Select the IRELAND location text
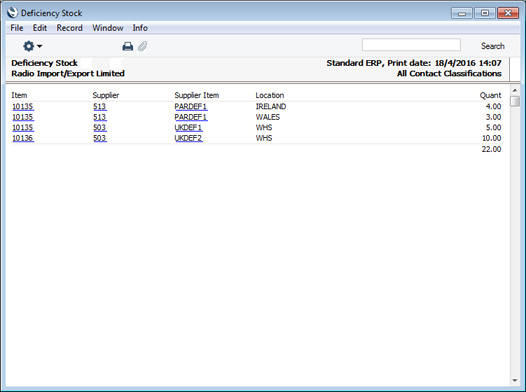The image size is (526, 392). pyautogui.click(x=271, y=106)
